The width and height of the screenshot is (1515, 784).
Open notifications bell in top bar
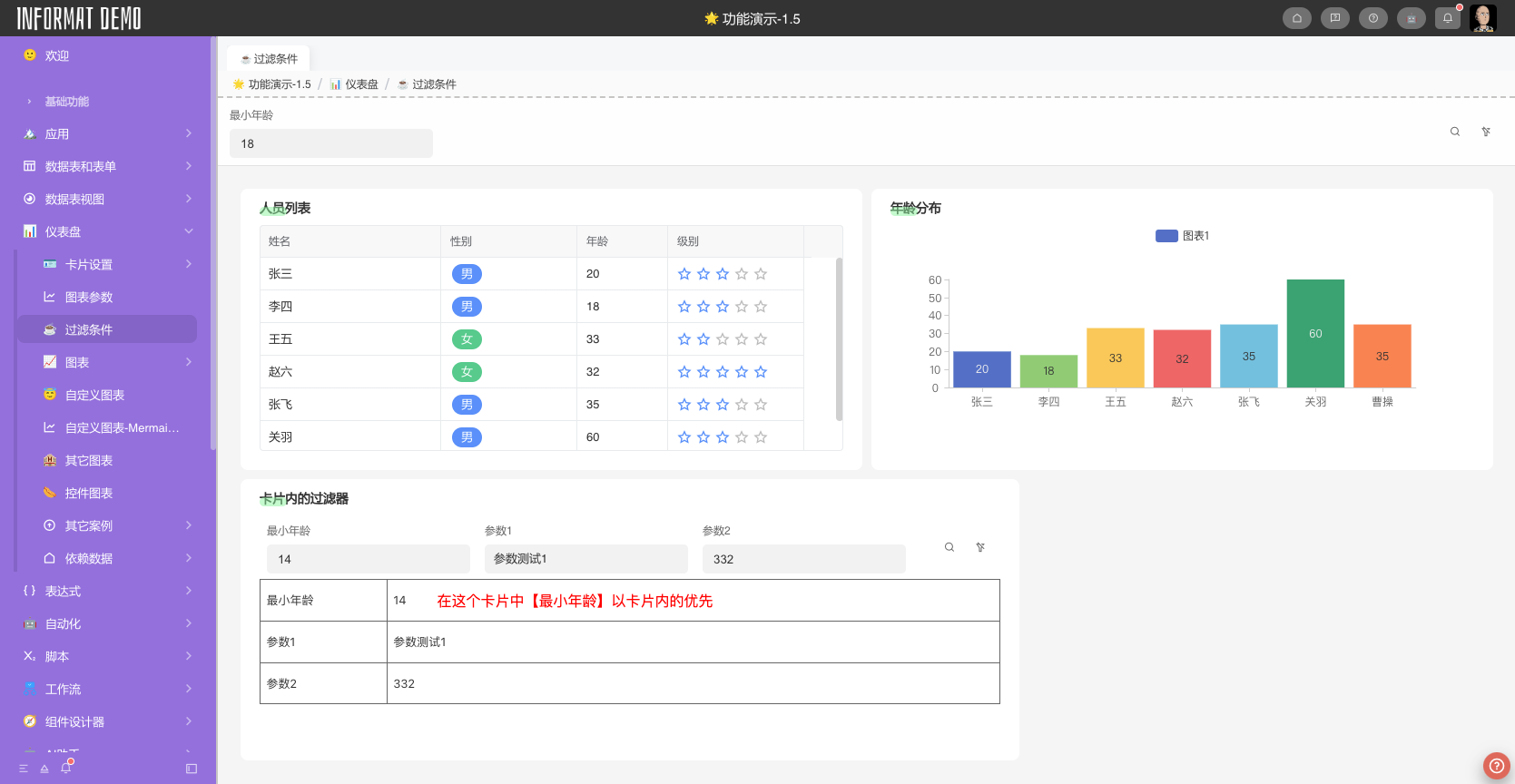tap(1448, 18)
